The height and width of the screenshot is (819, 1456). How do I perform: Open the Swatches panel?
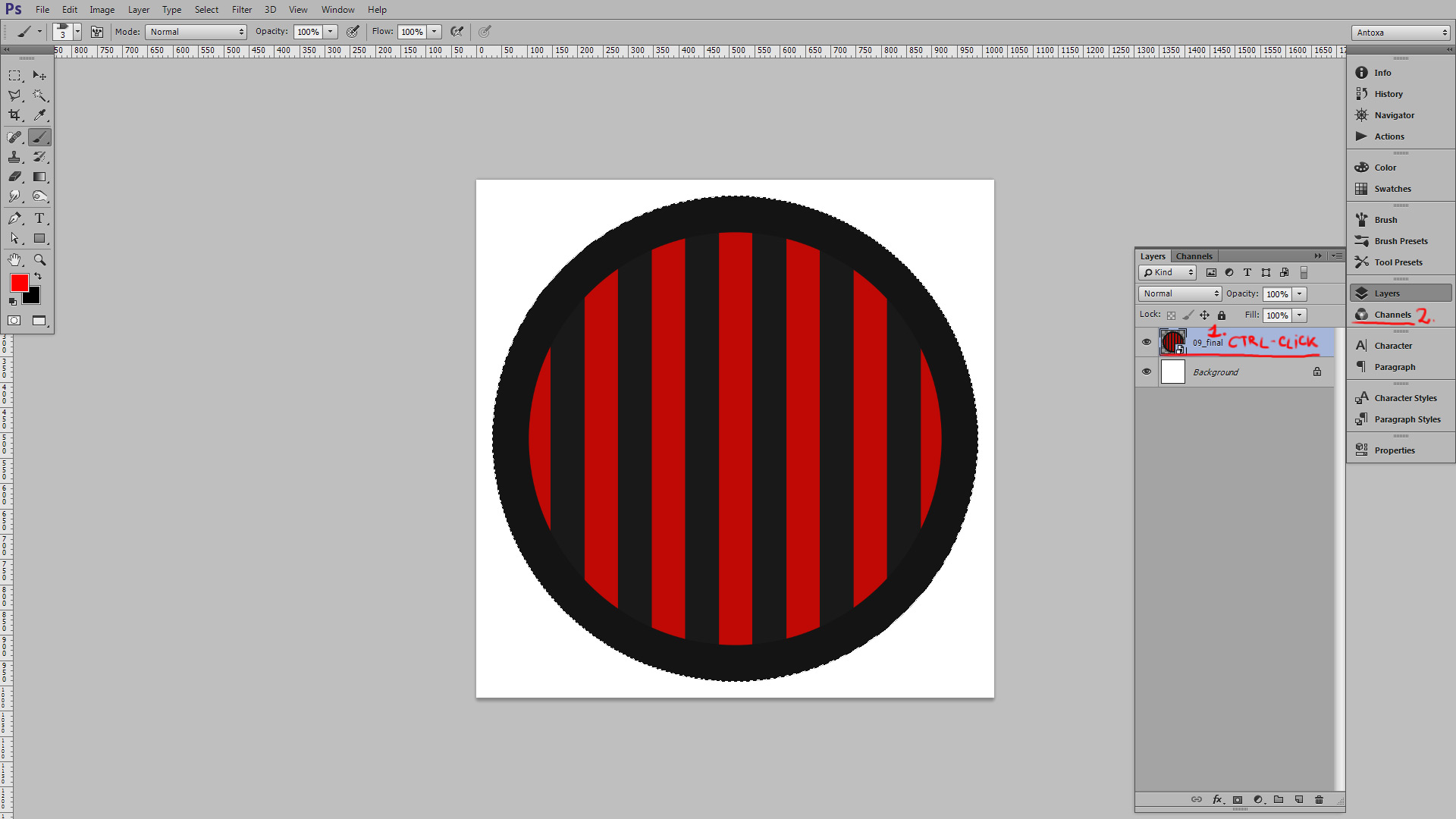(x=1392, y=189)
